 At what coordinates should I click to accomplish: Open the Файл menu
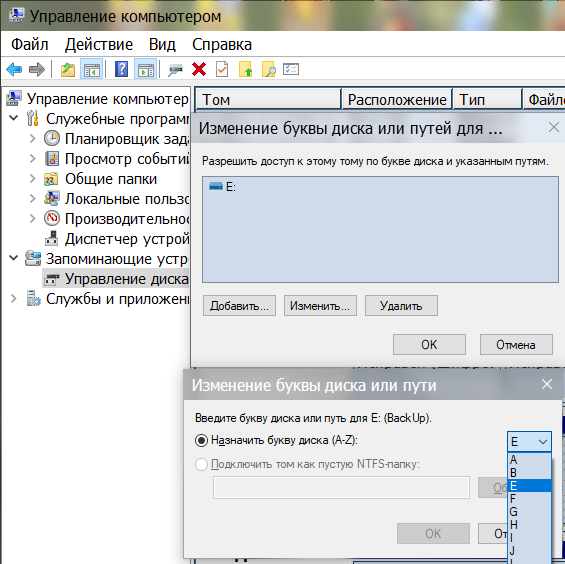(x=30, y=45)
